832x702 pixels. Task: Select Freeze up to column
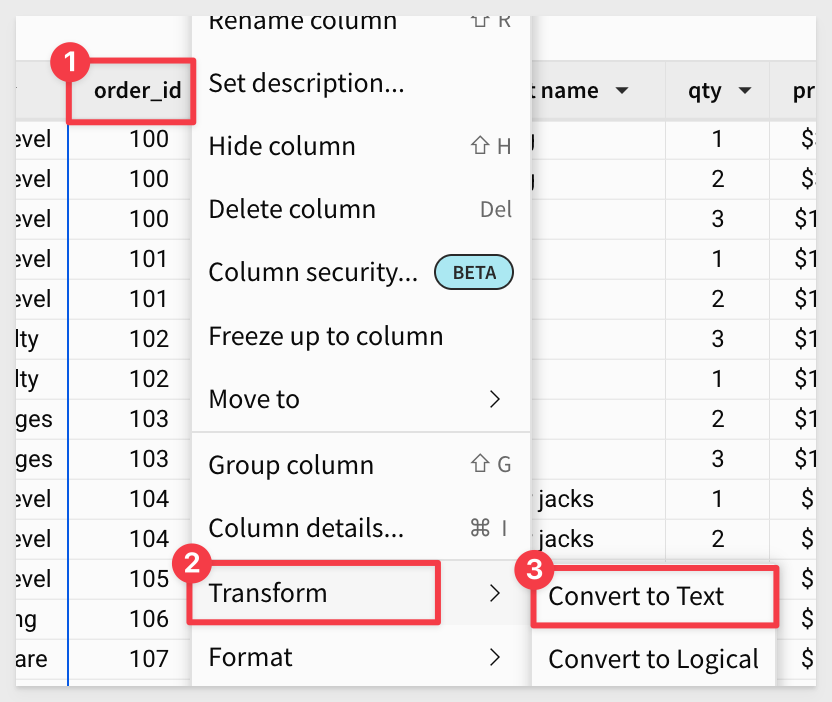(361, 336)
